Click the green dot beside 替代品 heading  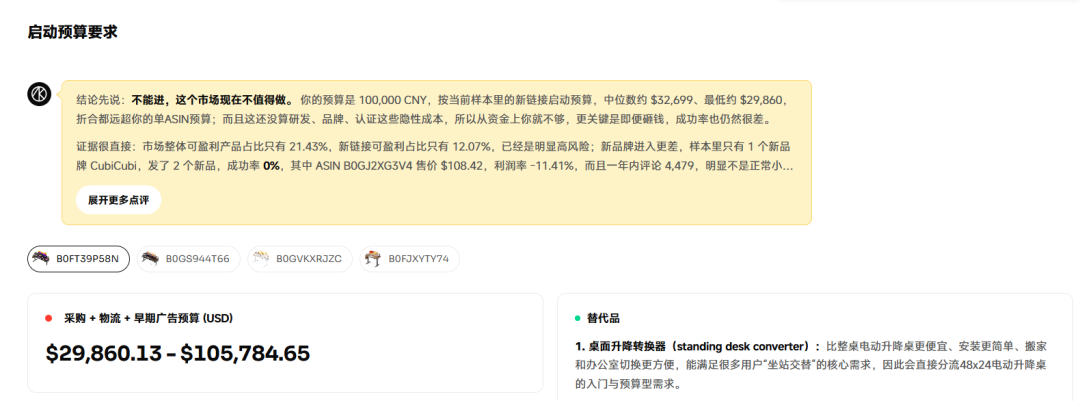coord(578,318)
